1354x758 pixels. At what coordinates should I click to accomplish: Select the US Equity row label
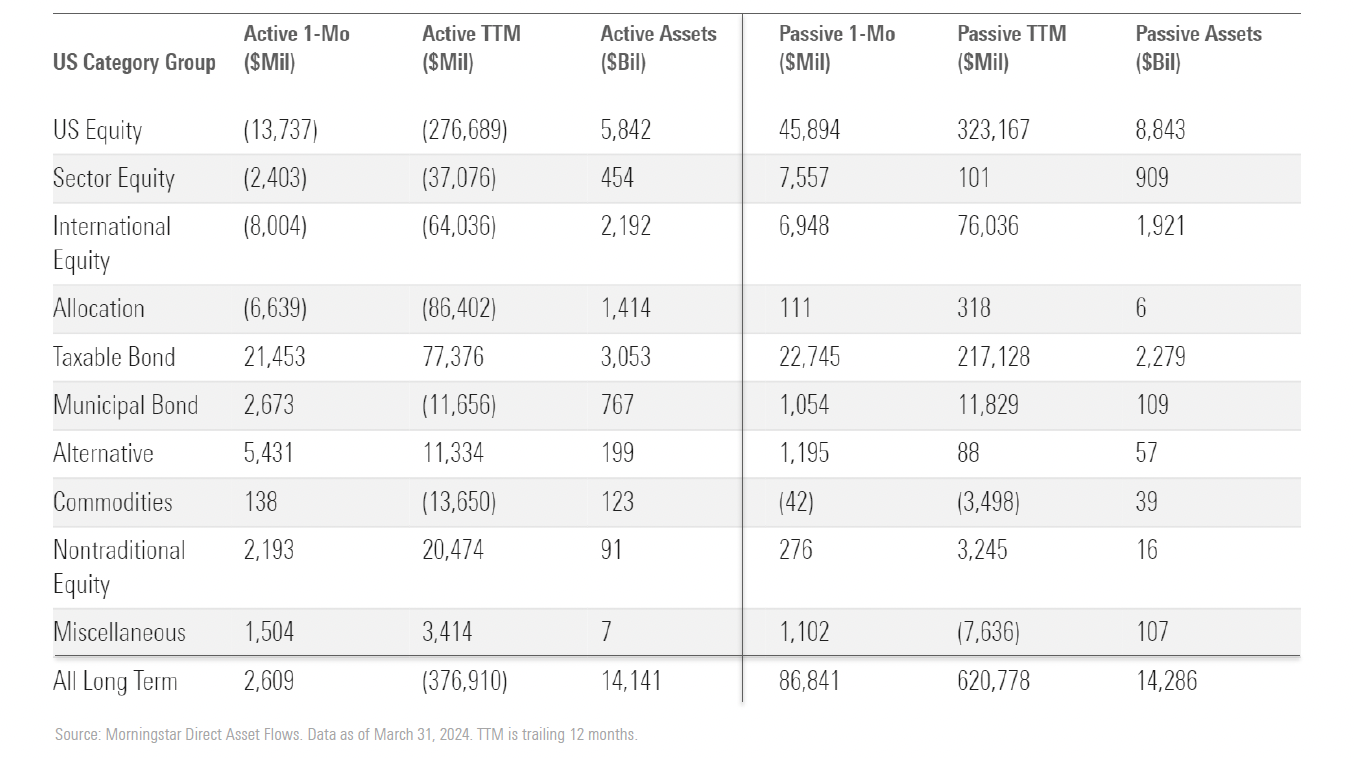click(x=98, y=130)
